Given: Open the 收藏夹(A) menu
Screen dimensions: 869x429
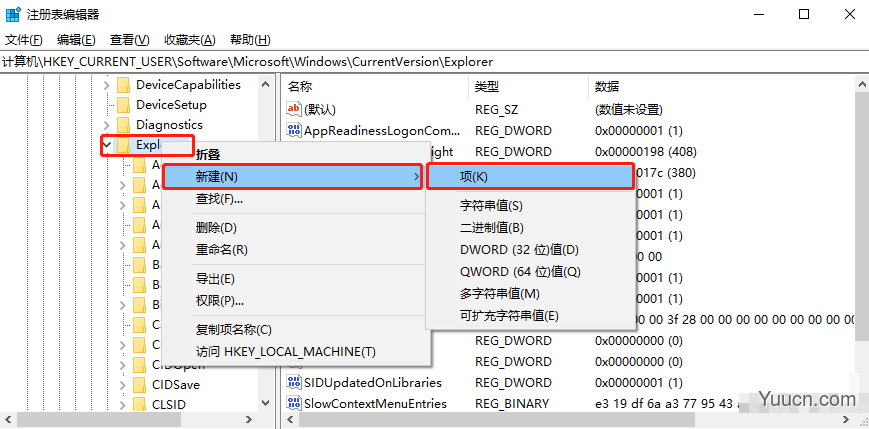Looking at the screenshot, I should click(x=190, y=40).
